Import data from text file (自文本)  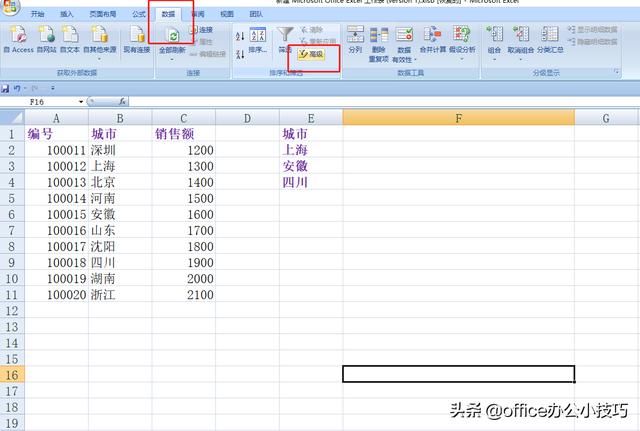coord(70,39)
